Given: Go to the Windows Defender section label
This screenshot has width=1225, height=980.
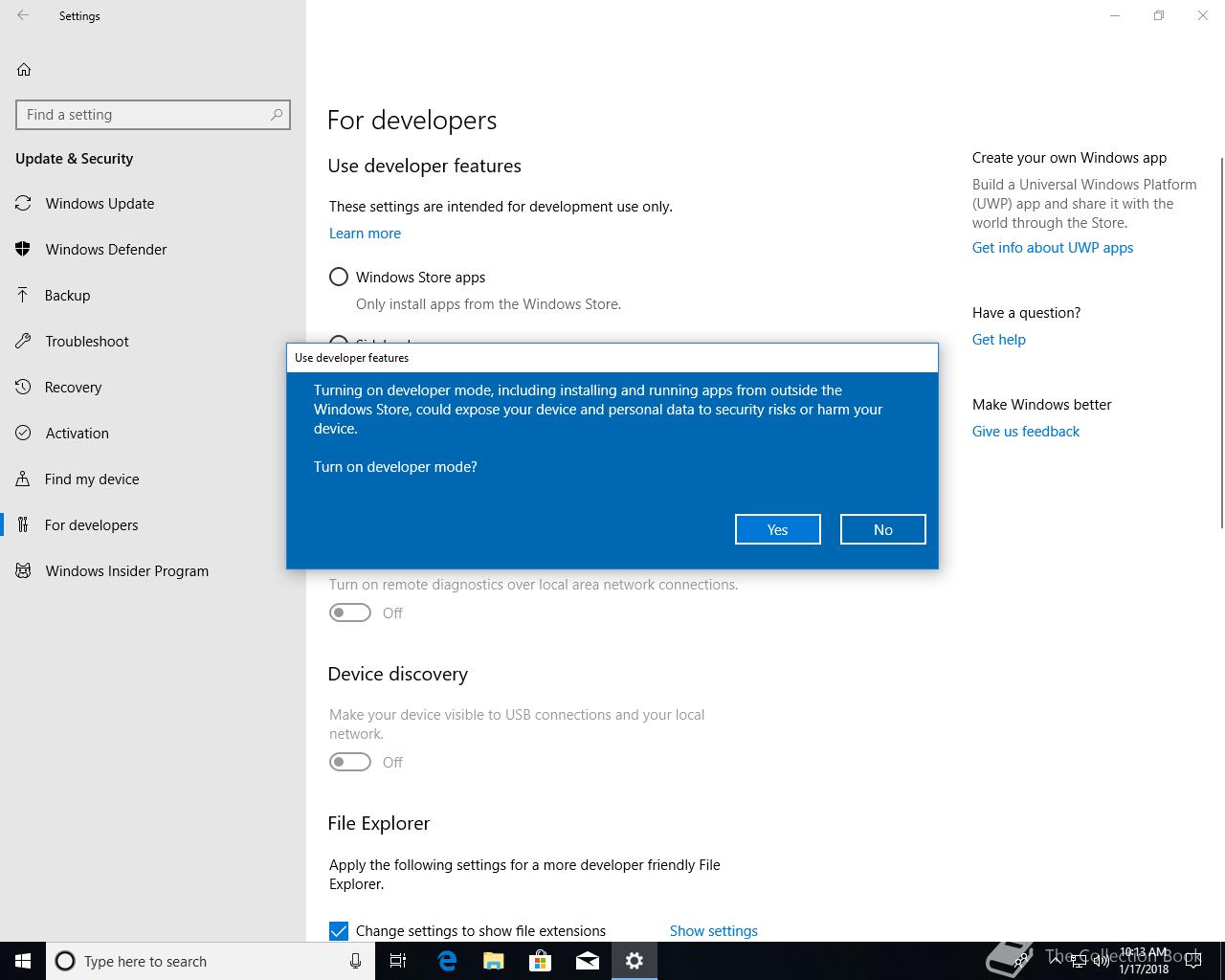Looking at the screenshot, I should pyautogui.click(x=106, y=249).
